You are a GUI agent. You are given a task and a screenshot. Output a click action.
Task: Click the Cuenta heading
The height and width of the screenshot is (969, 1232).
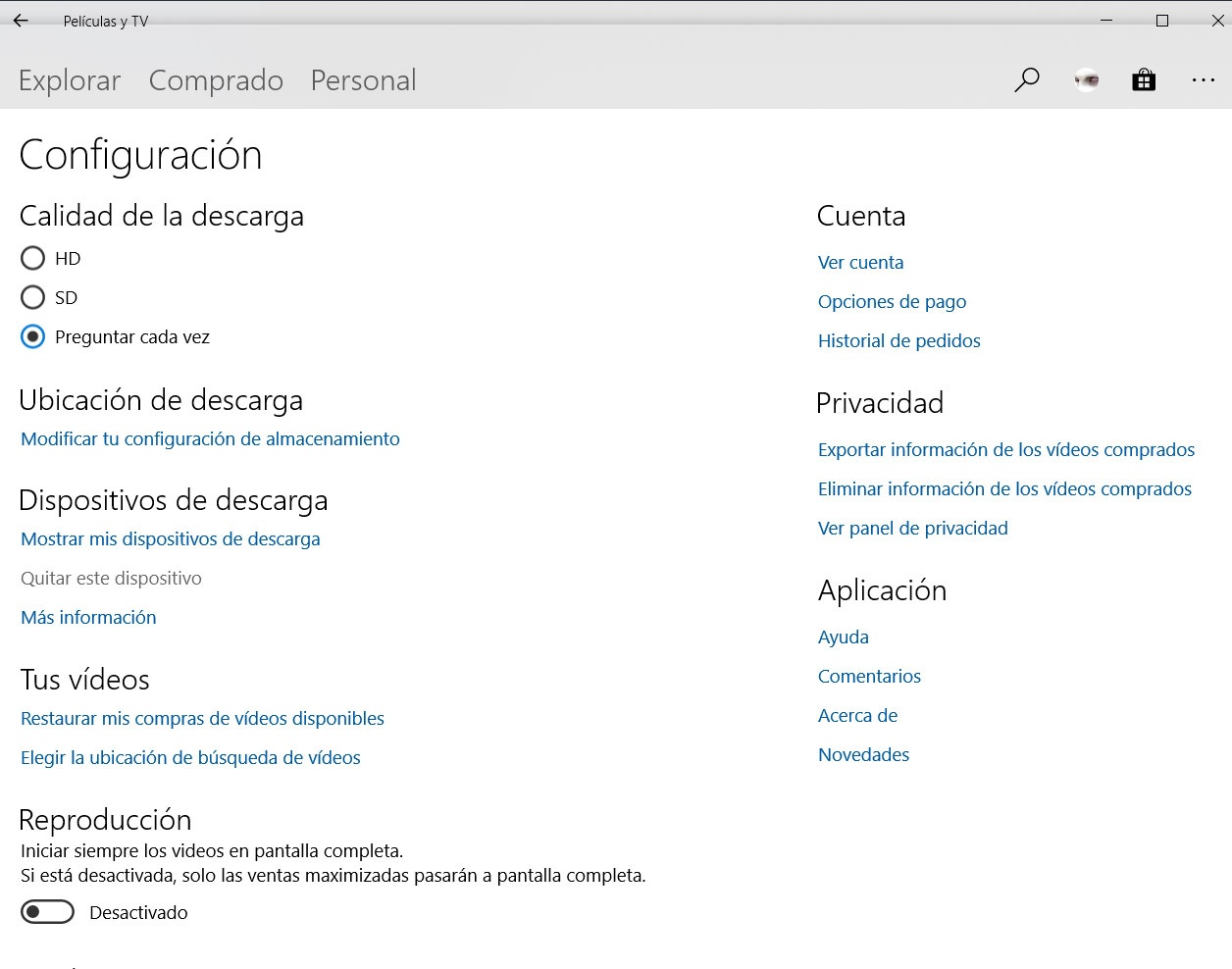[860, 216]
